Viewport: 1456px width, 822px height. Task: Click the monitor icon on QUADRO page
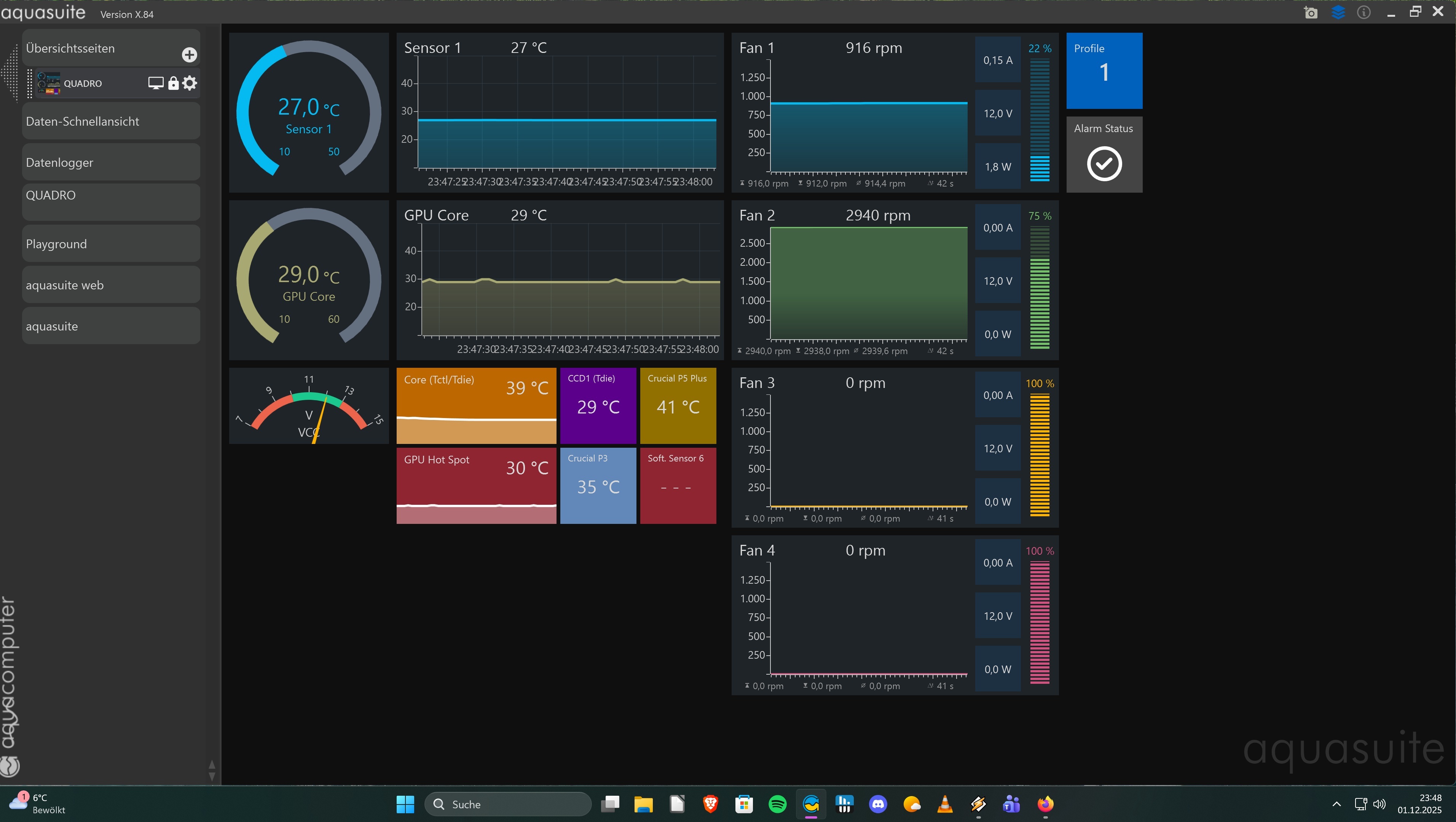[155, 83]
